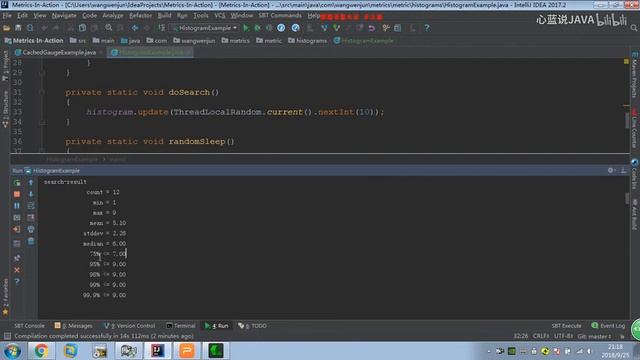This screenshot has height=360, width=640.
Task: Open the SBT Console tool window
Action: tap(29, 326)
